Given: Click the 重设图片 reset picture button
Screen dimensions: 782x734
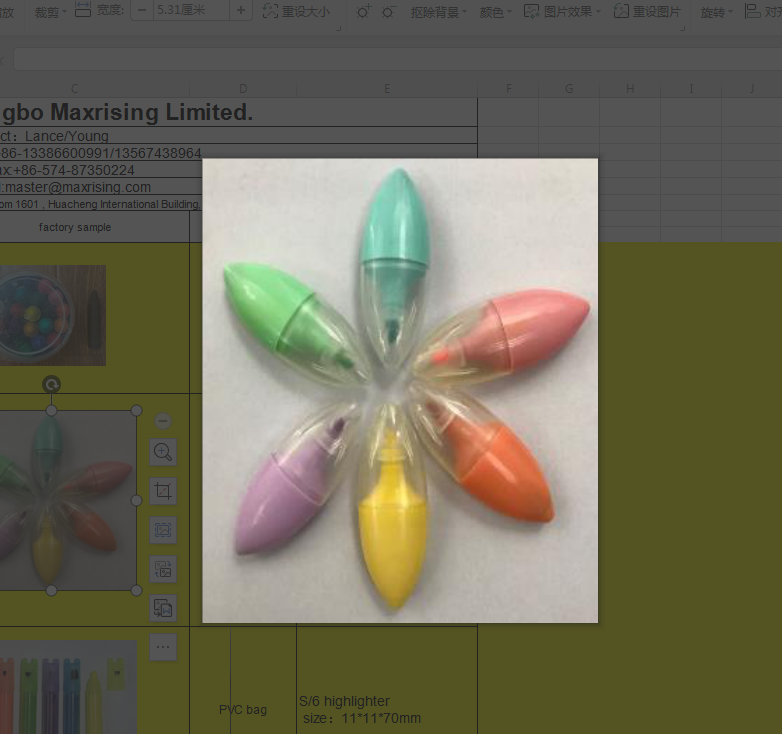Looking at the screenshot, I should 647,11.
